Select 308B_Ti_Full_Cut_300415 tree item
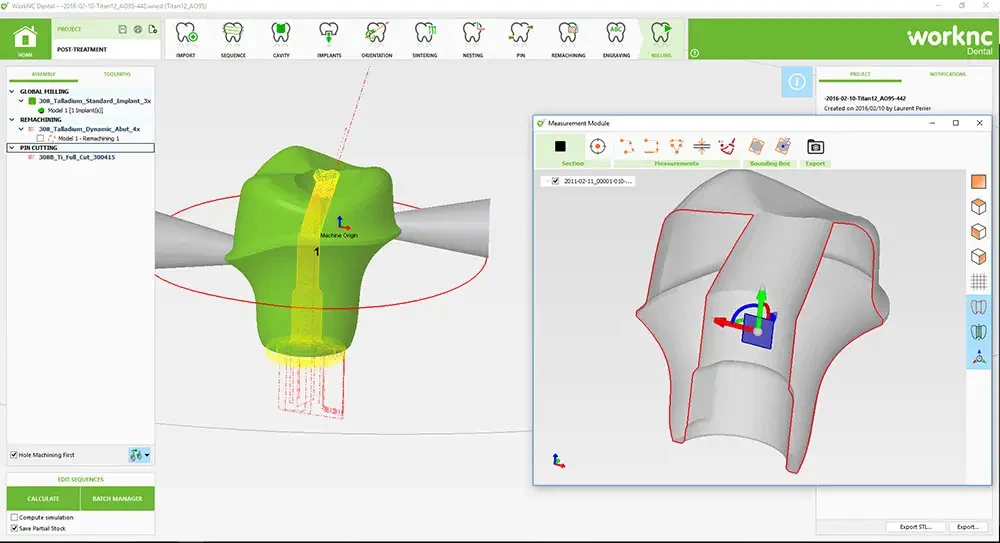This screenshot has height=543, width=1000. 77,157
